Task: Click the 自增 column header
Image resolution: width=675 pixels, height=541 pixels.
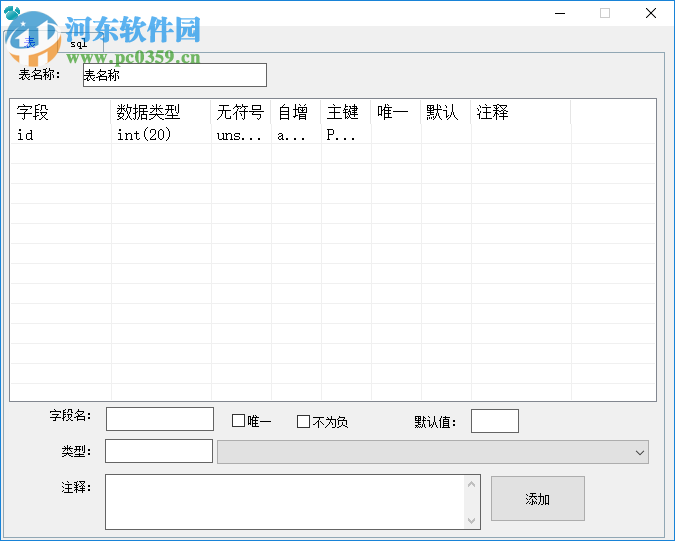Action: point(295,112)
